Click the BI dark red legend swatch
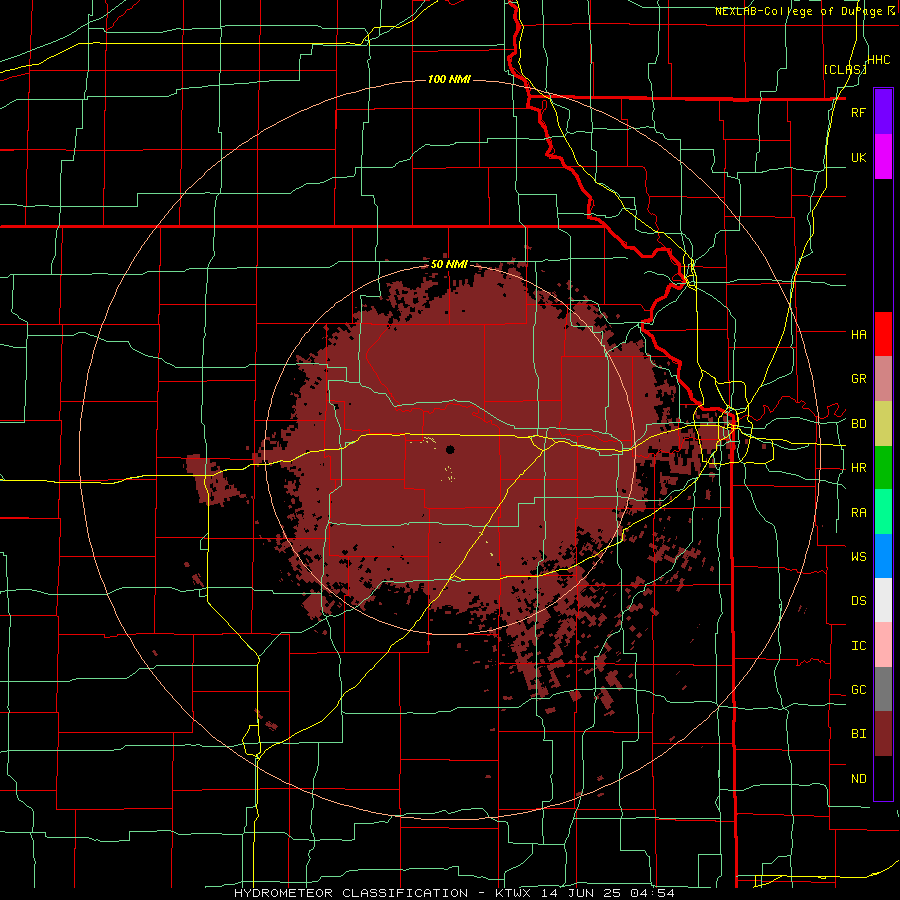900x900 pixels. [883, 734]
